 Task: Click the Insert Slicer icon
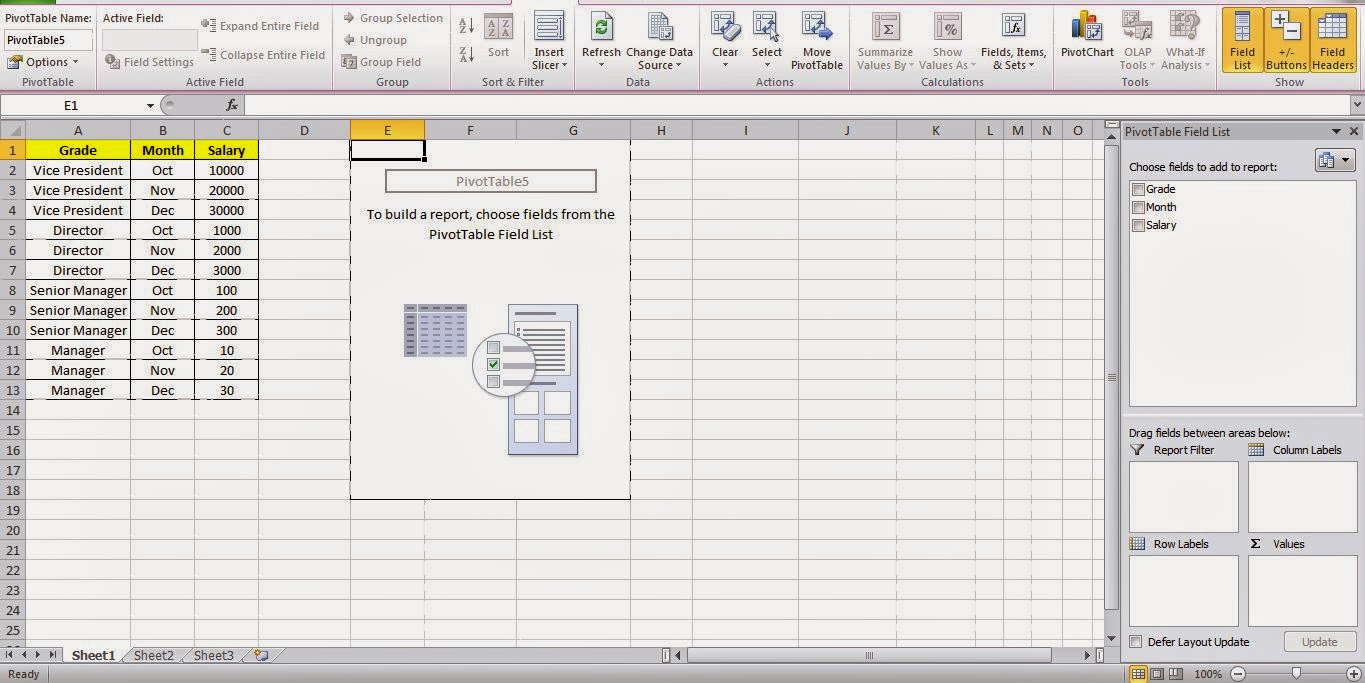(x=548, y=40)
